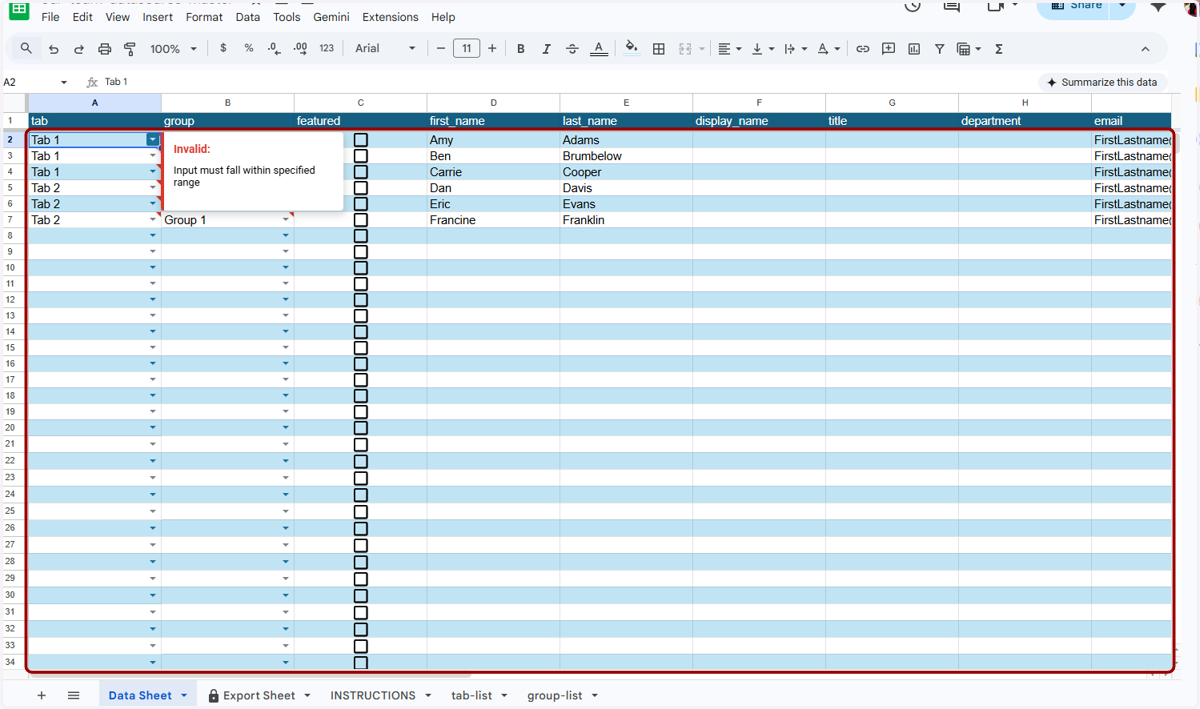
Task: Insert a link
Action: (x=862, y=48)
